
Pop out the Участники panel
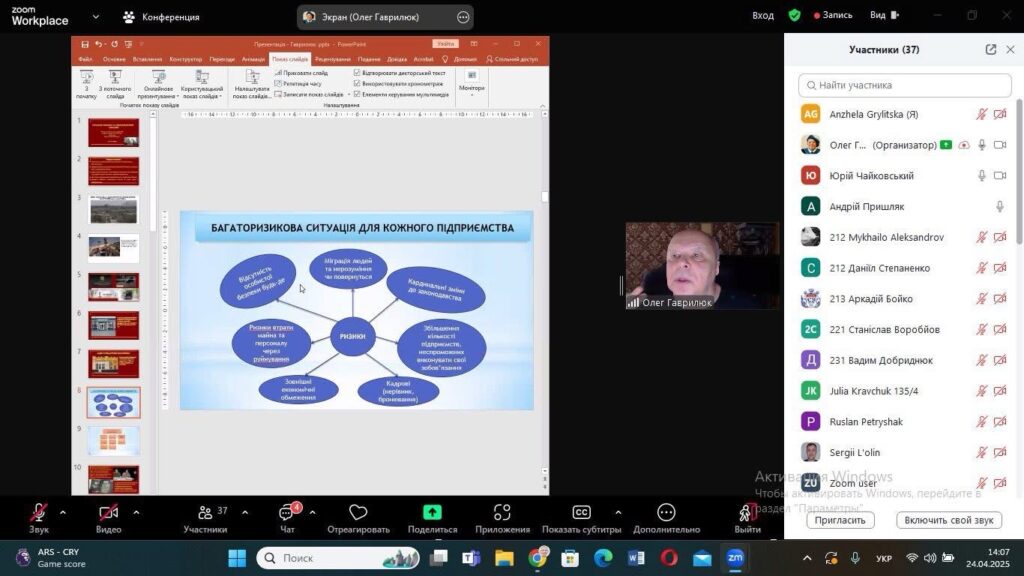tap(990, 50)
